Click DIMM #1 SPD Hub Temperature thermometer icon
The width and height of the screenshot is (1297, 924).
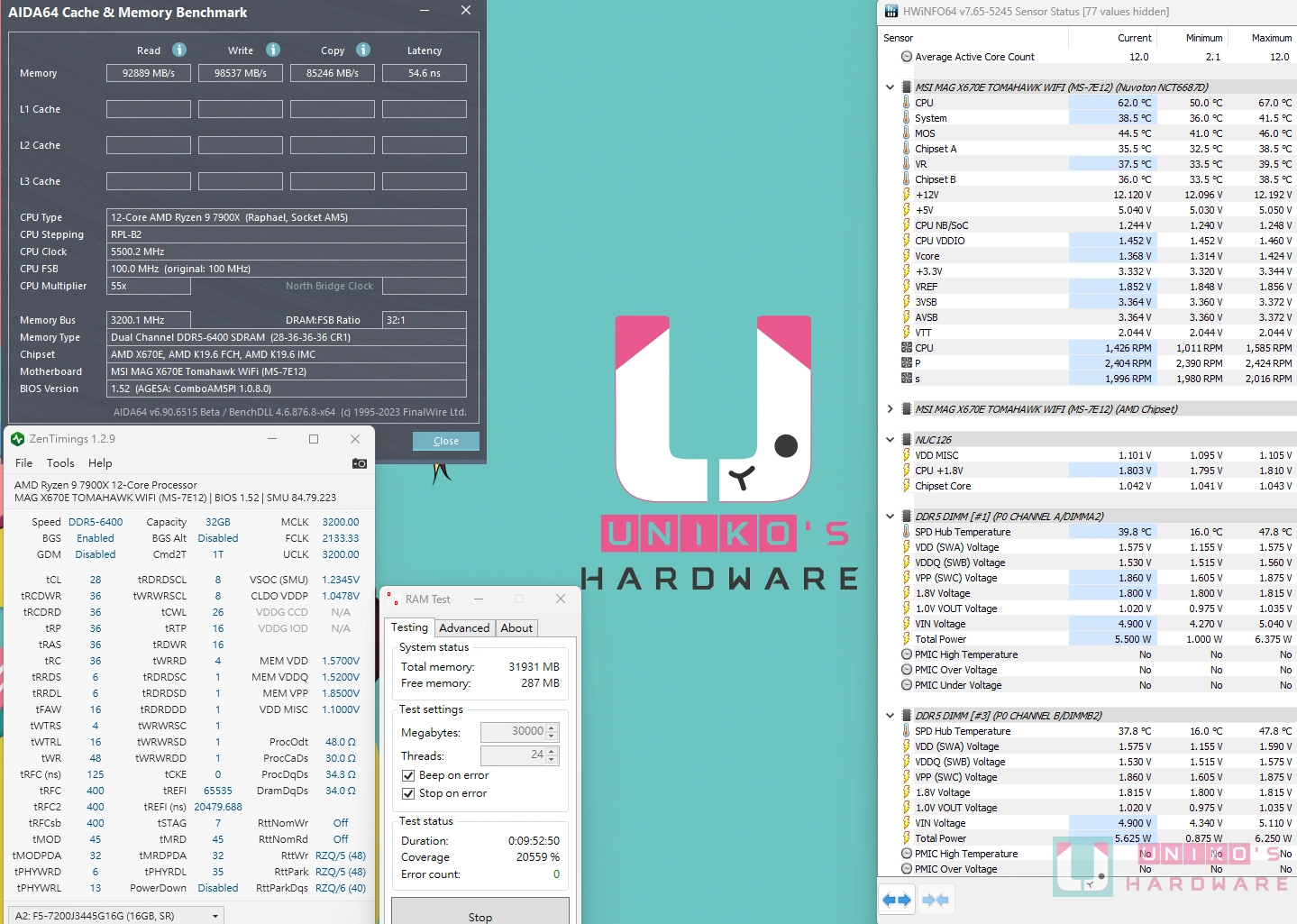[907, 532]
